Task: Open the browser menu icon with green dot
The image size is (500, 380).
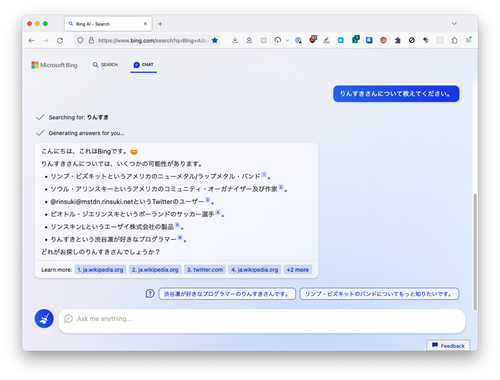Action: click(x=468, y=40)
